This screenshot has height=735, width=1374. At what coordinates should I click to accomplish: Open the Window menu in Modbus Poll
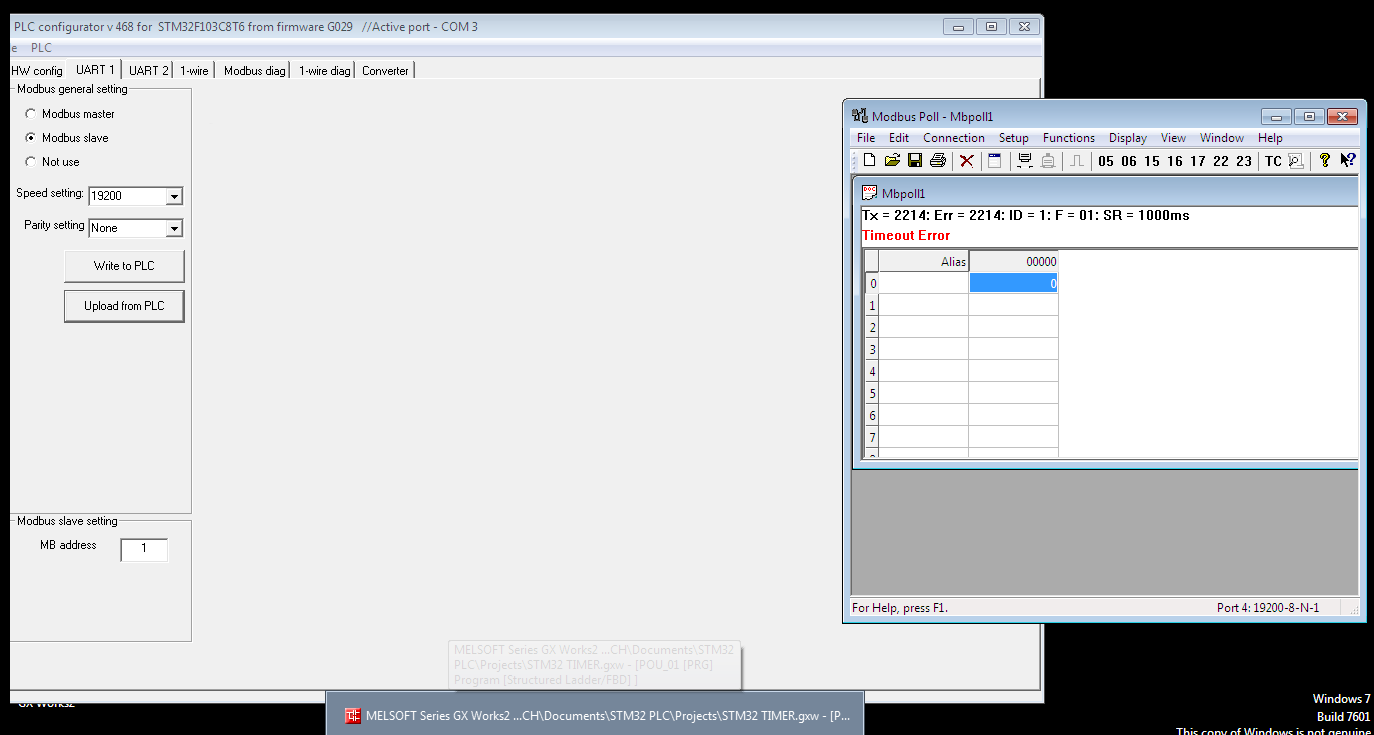coord(1222,138)
